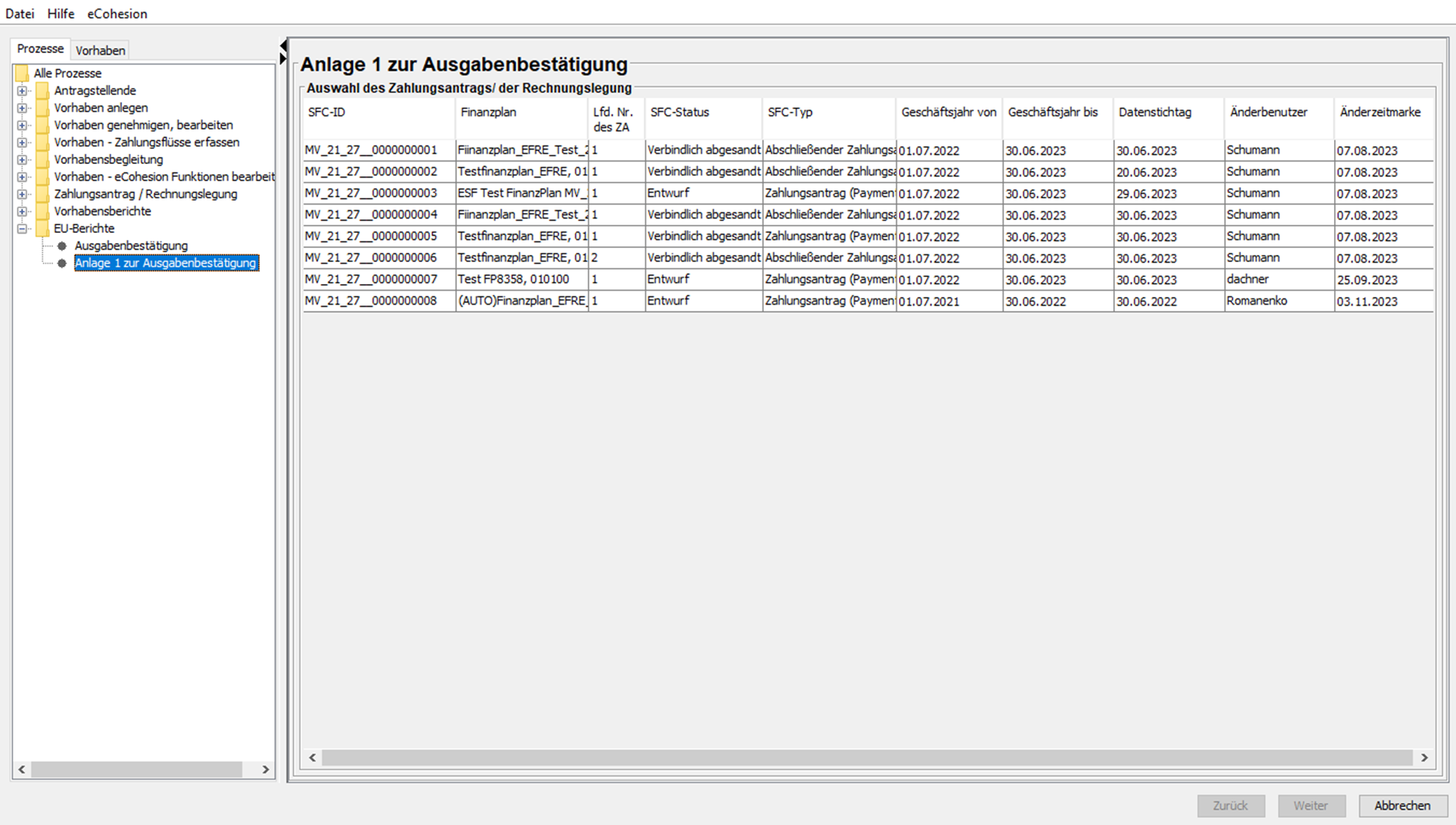The image size is (1456, 825).
Task: Select row MV_21_27__0000000006
Action: [868, 258]
